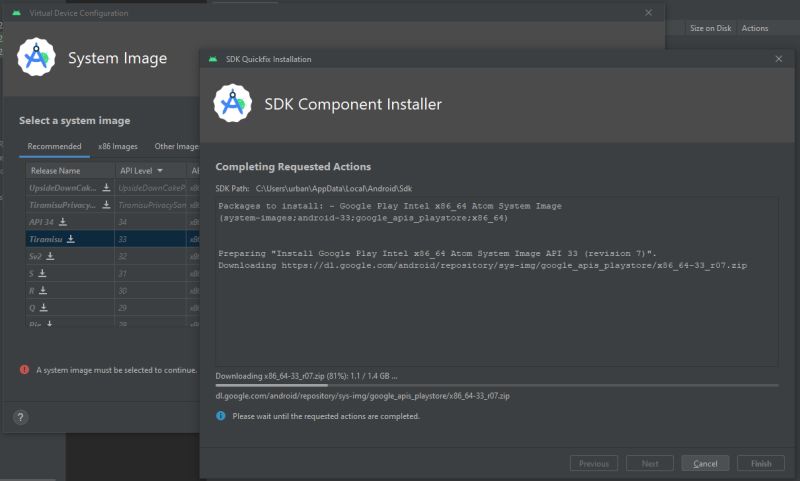Click the dl.google.com repository URL below progress bar
The height and width of the screenshot is (481, 800).
[362, 396]
